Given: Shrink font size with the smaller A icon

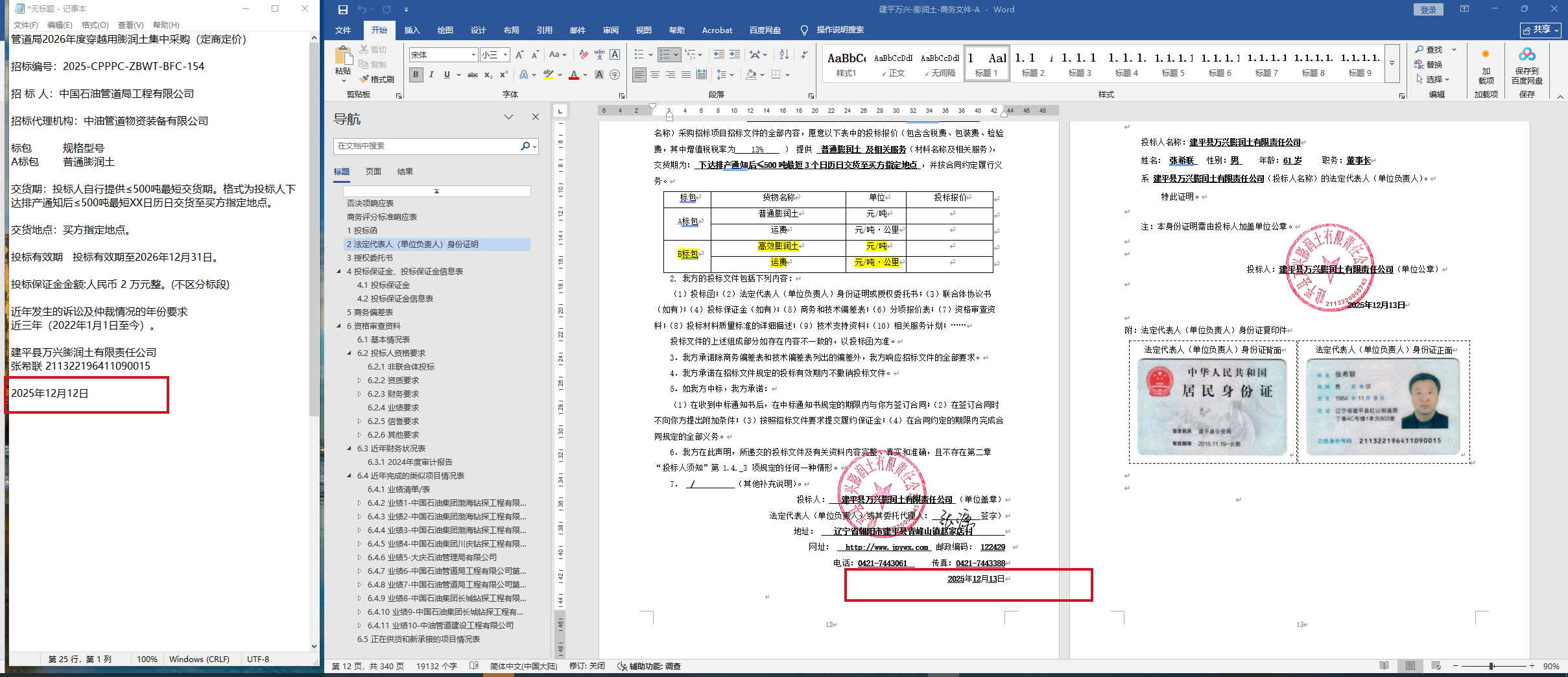Looking at the screenshot, I should 535,55.
